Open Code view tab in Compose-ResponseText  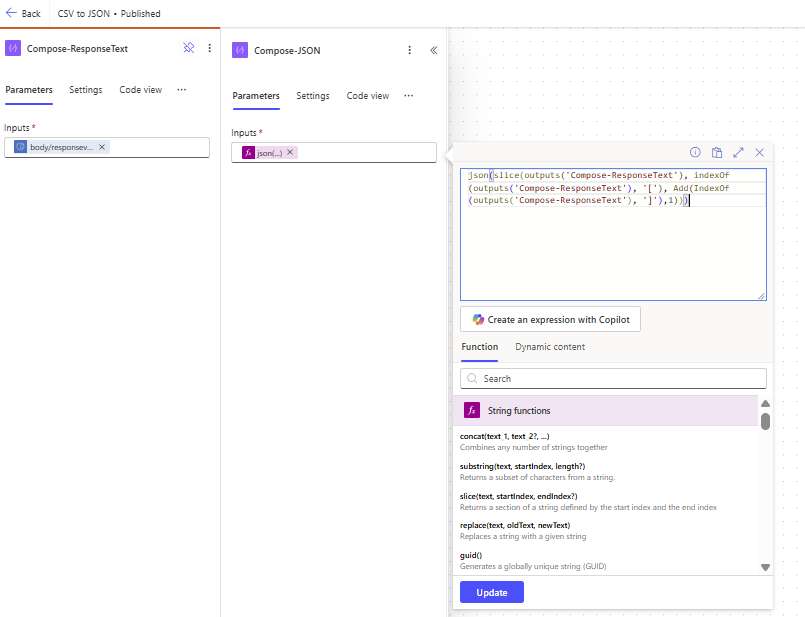pos(141,90)
